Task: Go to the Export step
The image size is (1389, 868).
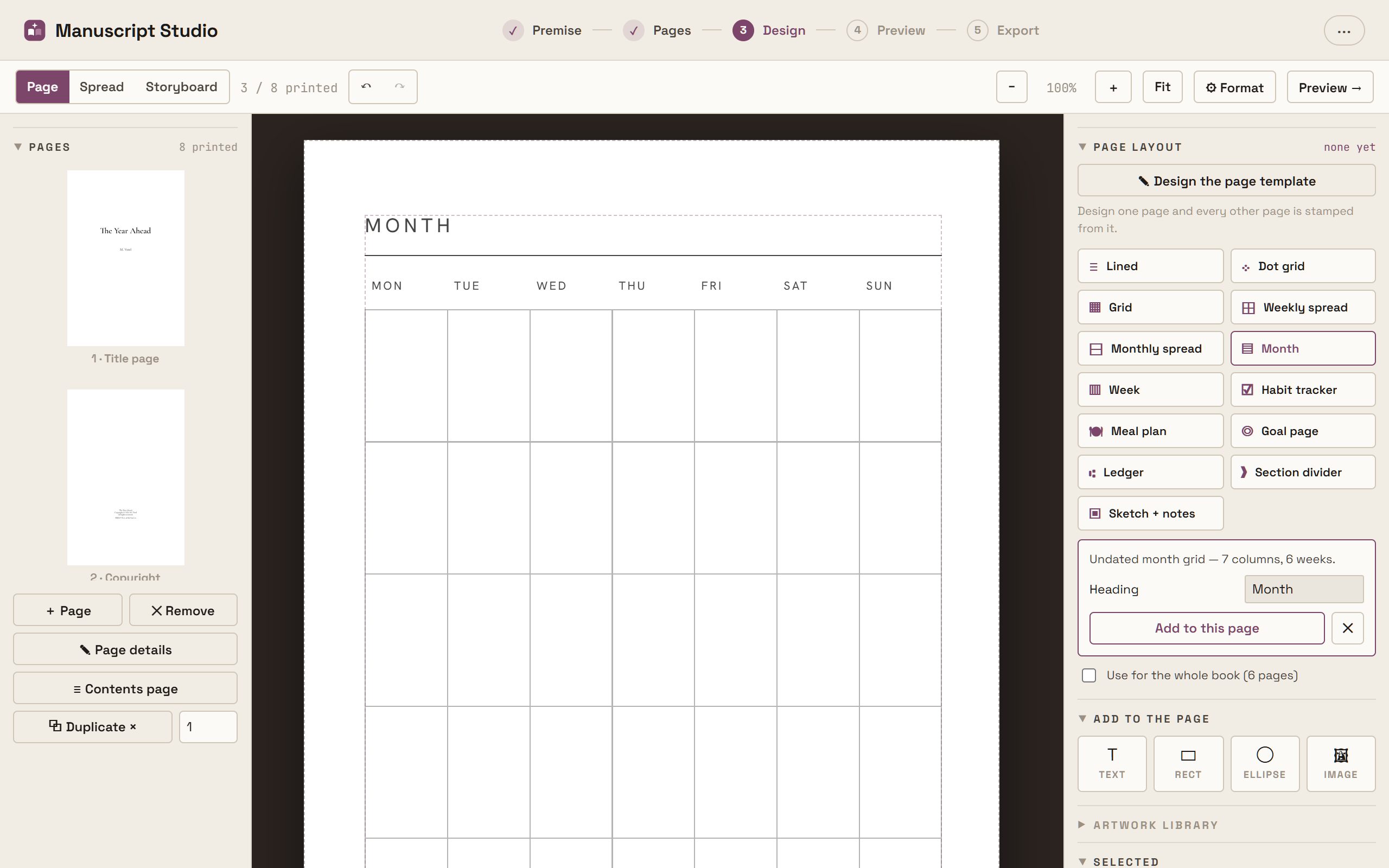Action: (1003, 30)
